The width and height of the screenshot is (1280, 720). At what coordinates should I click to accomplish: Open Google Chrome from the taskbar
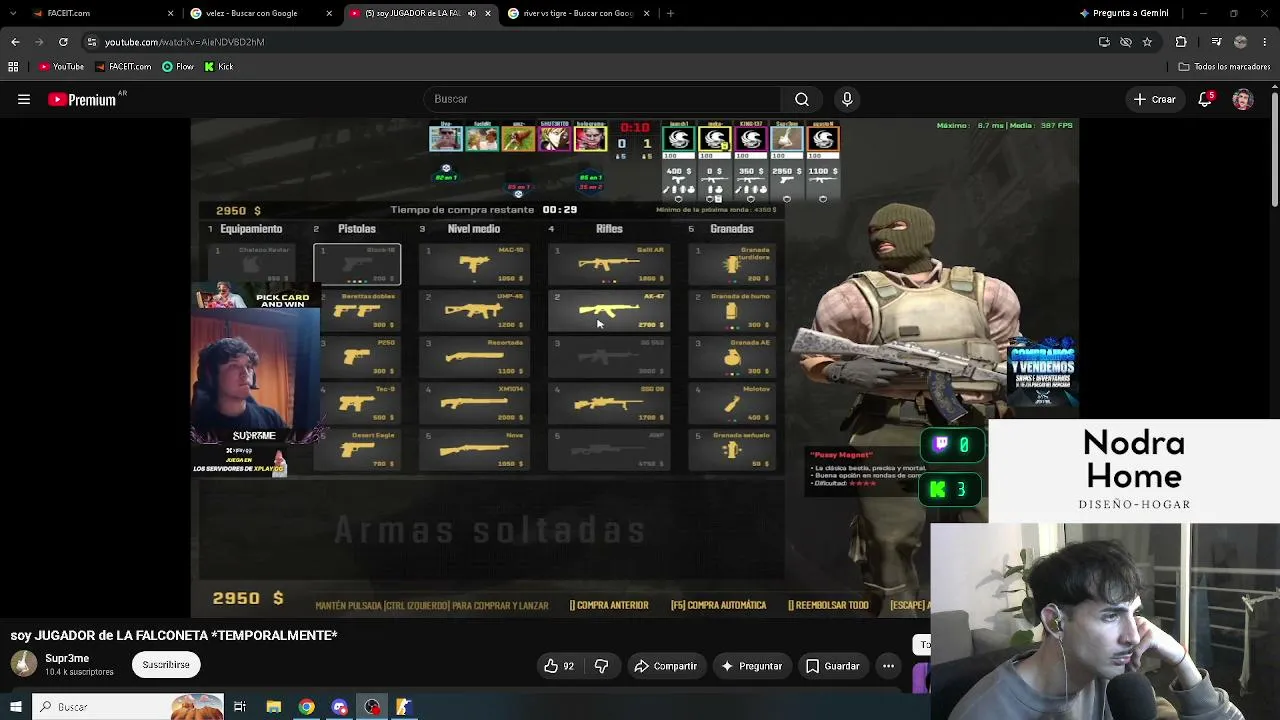coord(306,707)
